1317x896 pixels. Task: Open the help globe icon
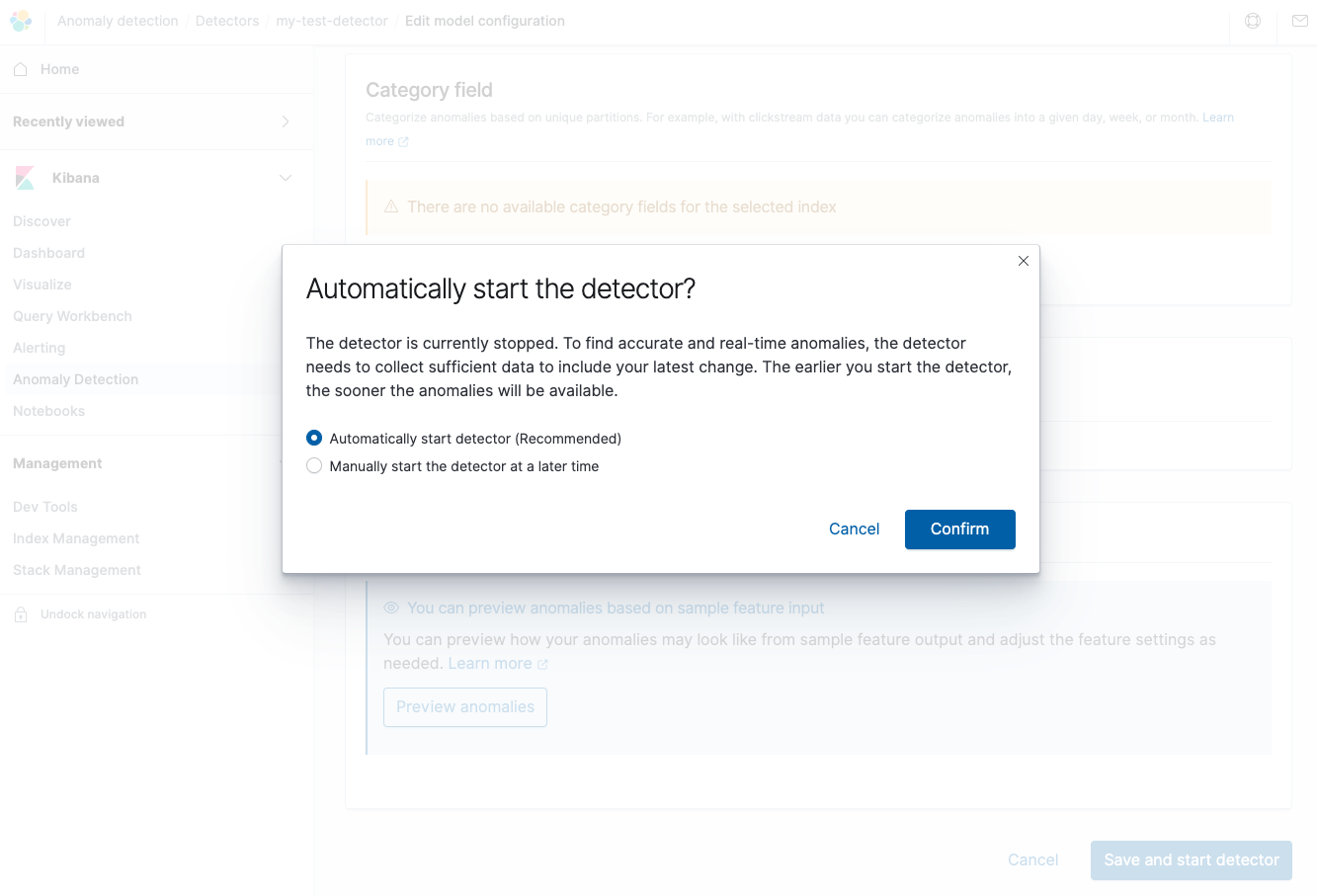[1253, 21]
